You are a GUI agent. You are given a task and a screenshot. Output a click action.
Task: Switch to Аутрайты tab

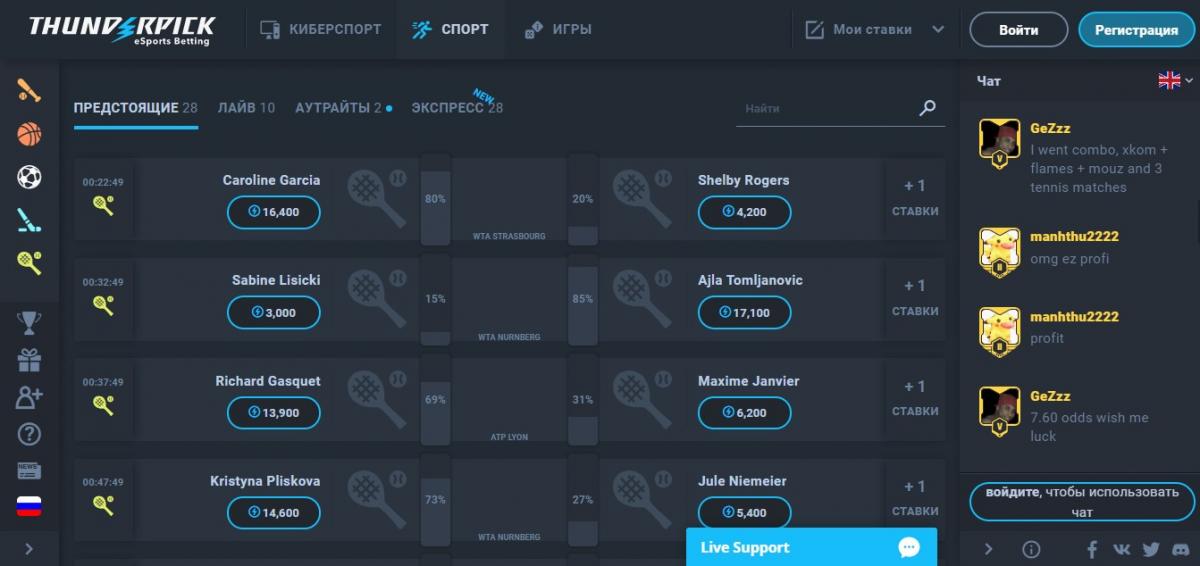click(343, 108)
